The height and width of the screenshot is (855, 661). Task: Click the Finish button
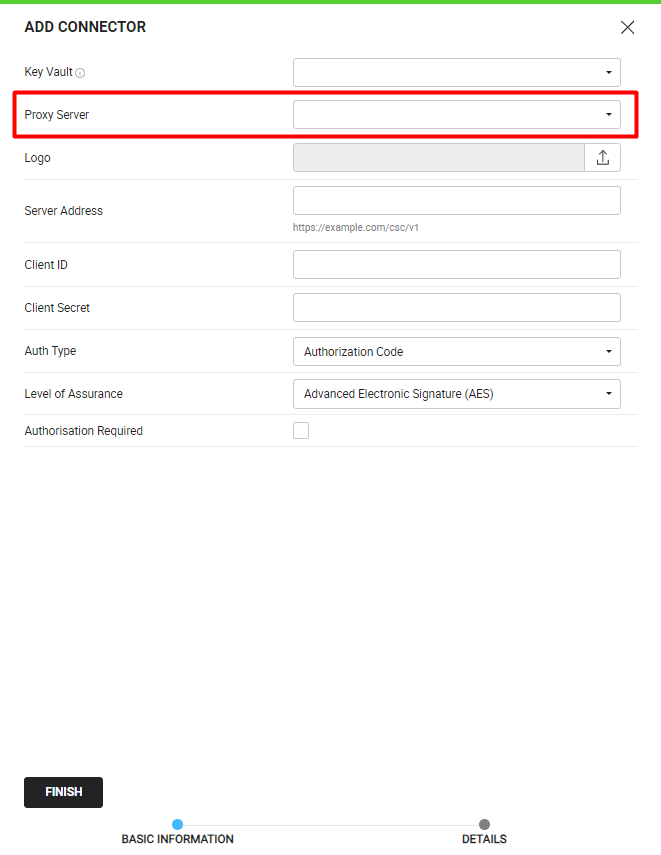pos(63,792)
